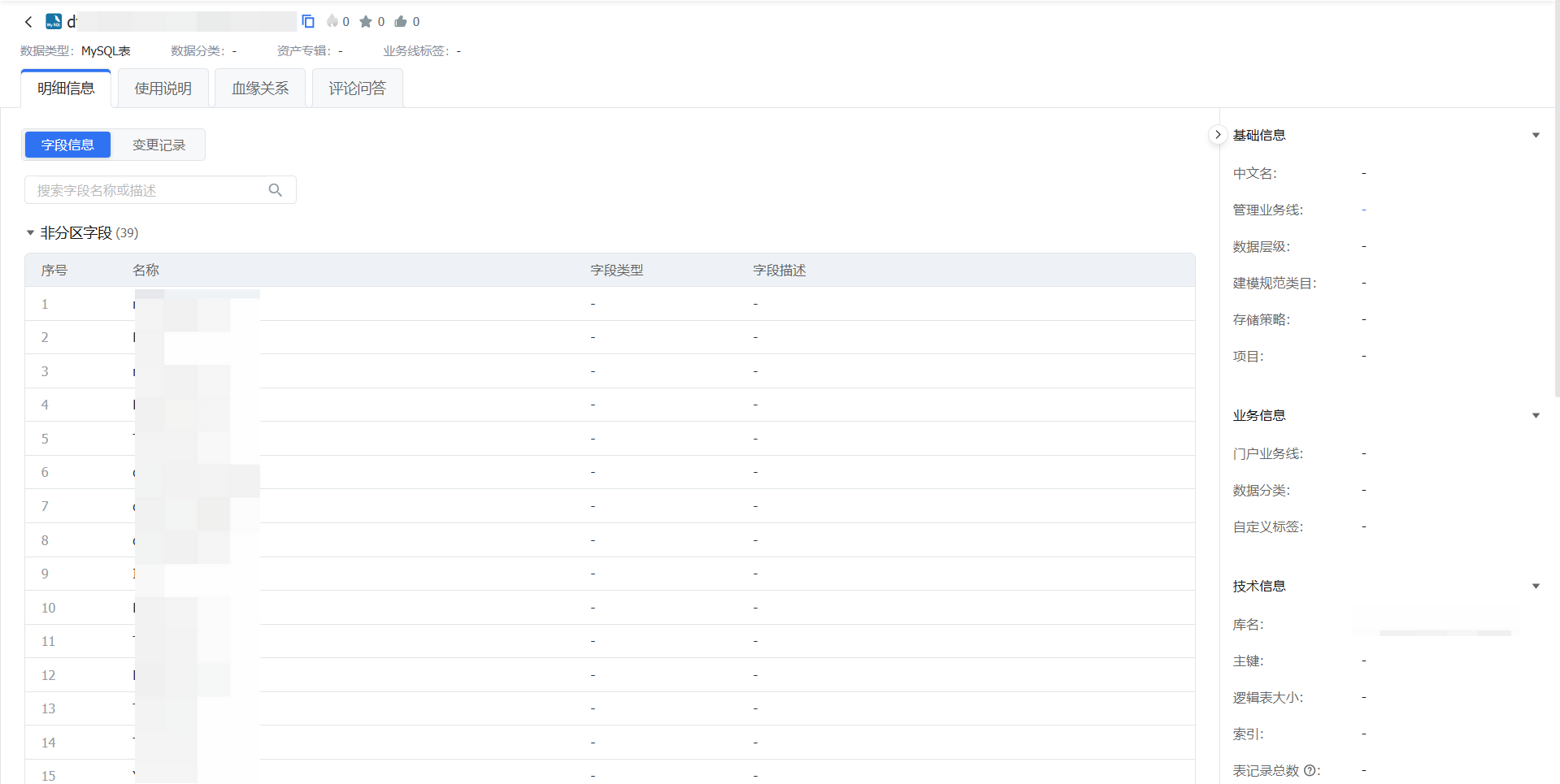Select field row number 14
The image size is (1560, 784).
coord(610,743)
